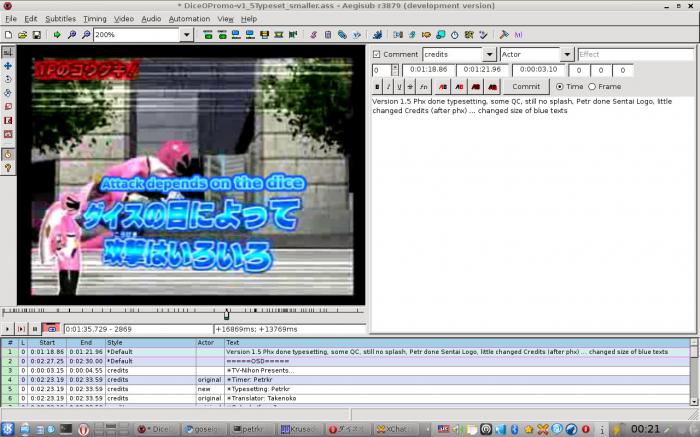Screen dimensions: 700x437
Task: Select the standard crosshair visual tool
Action: (8, 52)
